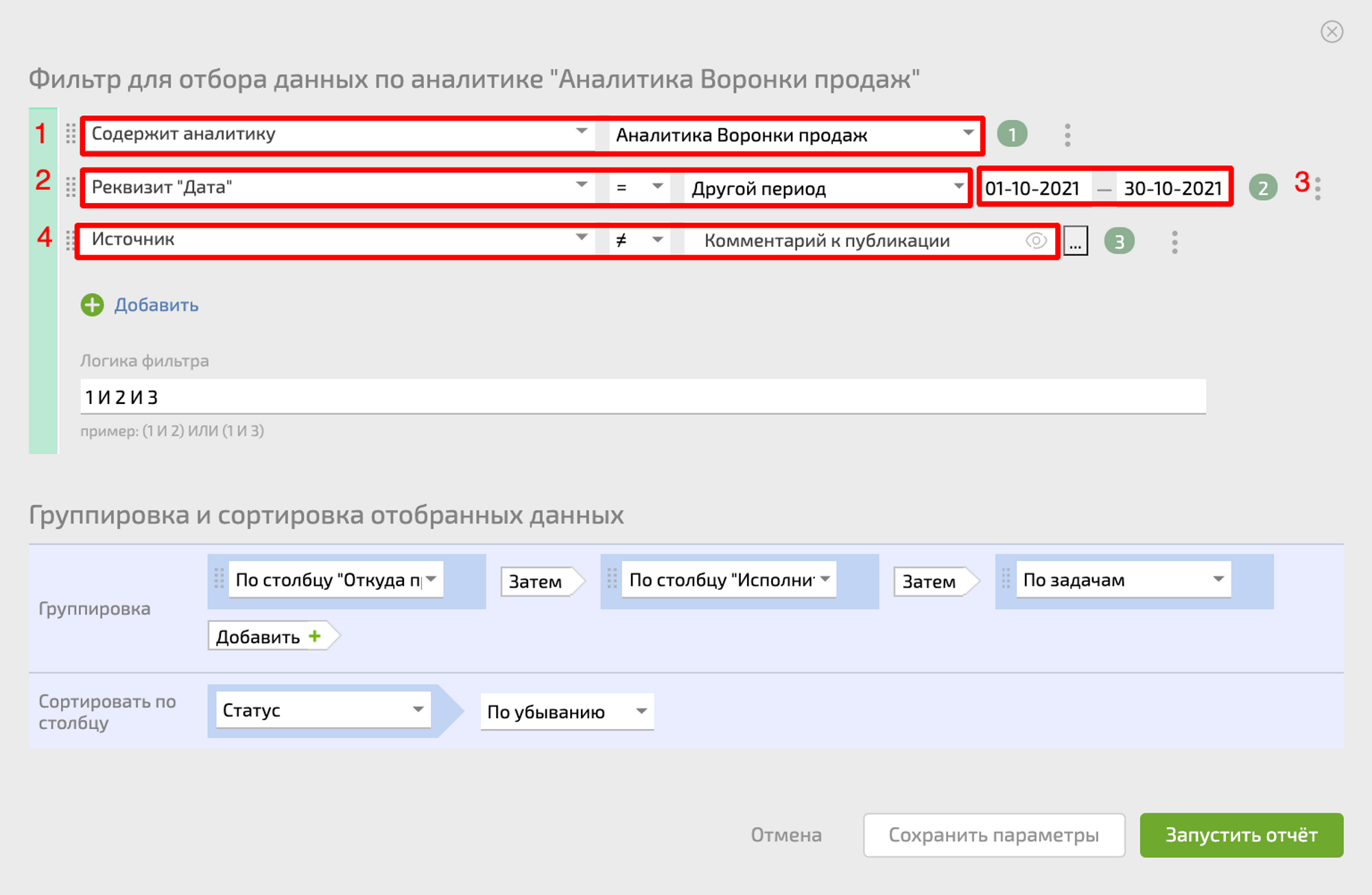The width and height of the screenshot is (1372, 895).
Task: Click green badge number 2
Action: click(1263, 188)
